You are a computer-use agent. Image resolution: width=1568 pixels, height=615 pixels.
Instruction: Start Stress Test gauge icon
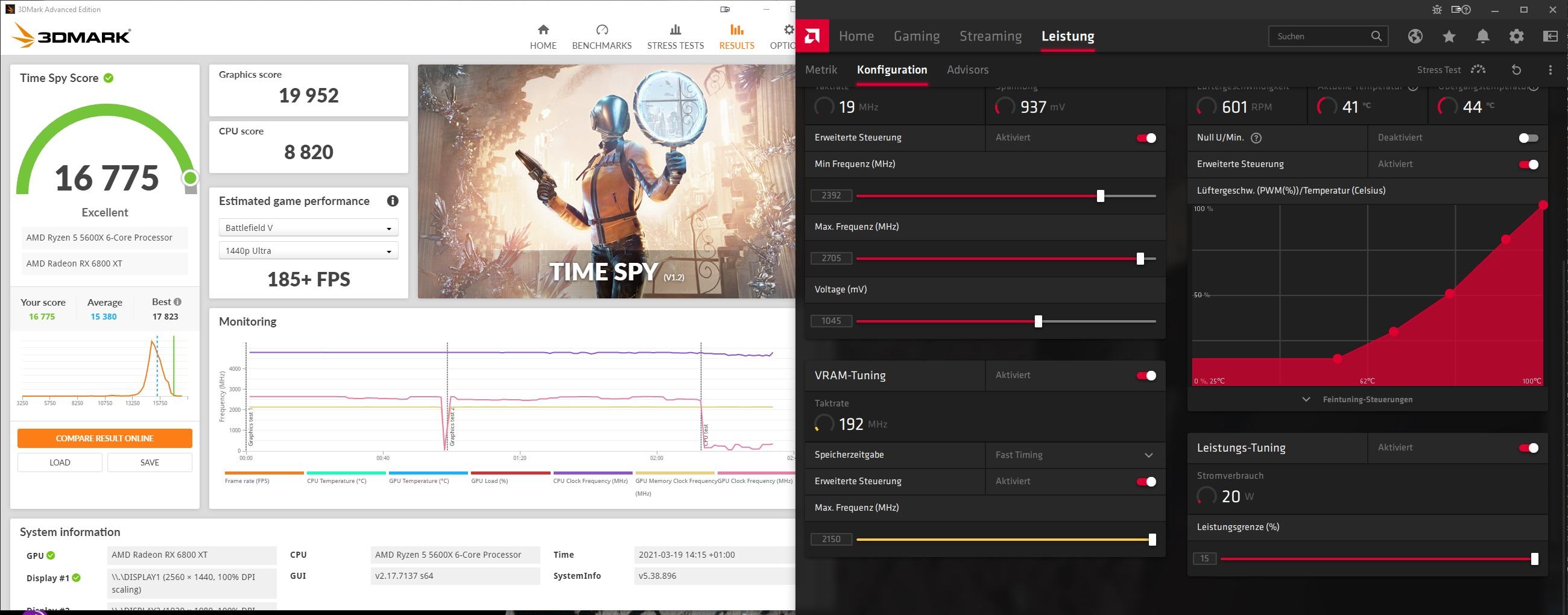[1478, 69]
